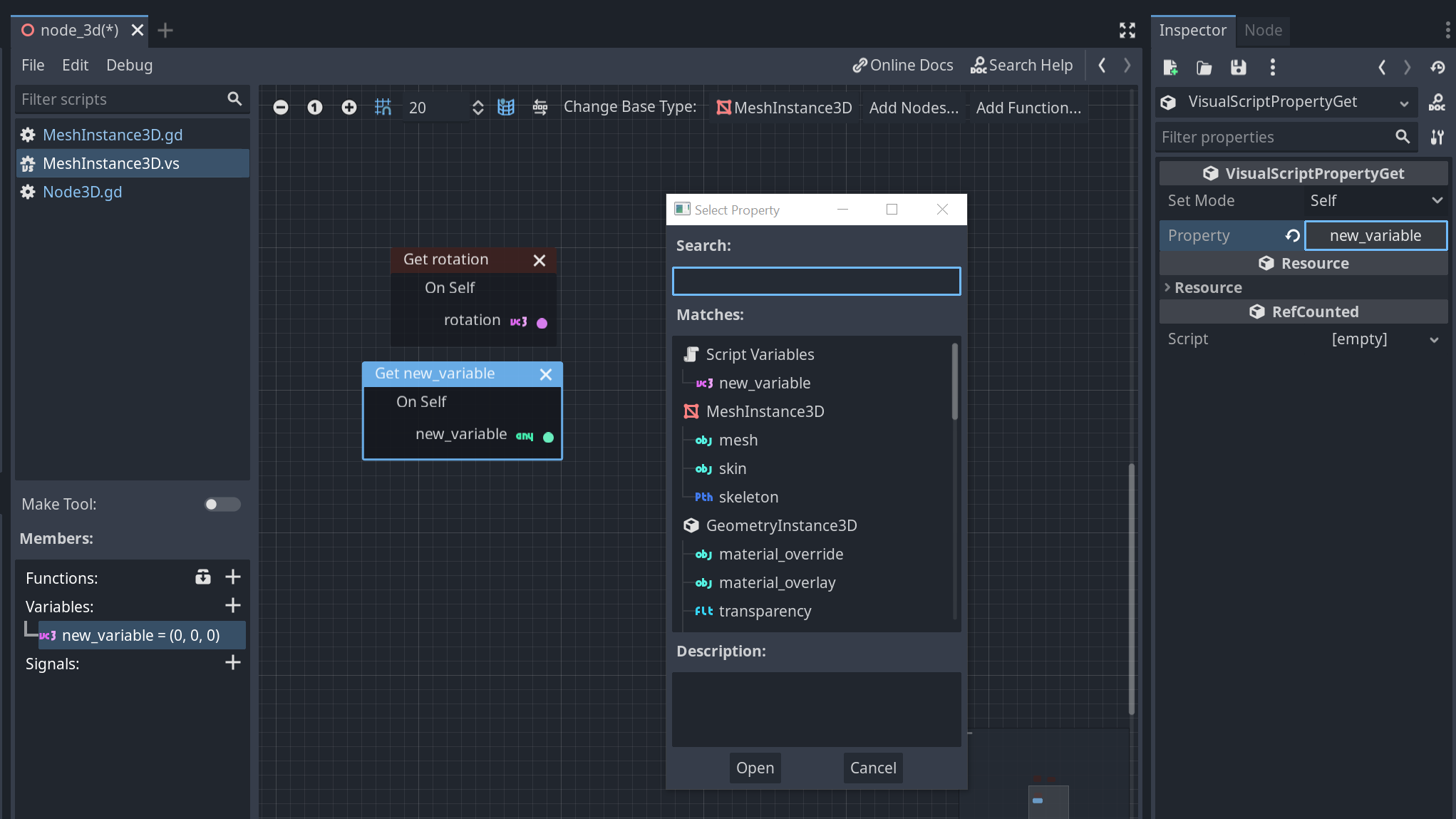Add a new function in Members panel
This screenshot has width=1456, height=819.
[x=233, y=577]
